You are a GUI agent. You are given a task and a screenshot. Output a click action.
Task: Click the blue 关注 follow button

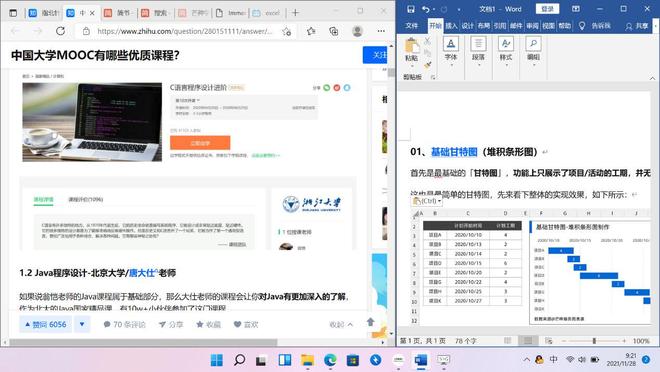click(375, 55)
